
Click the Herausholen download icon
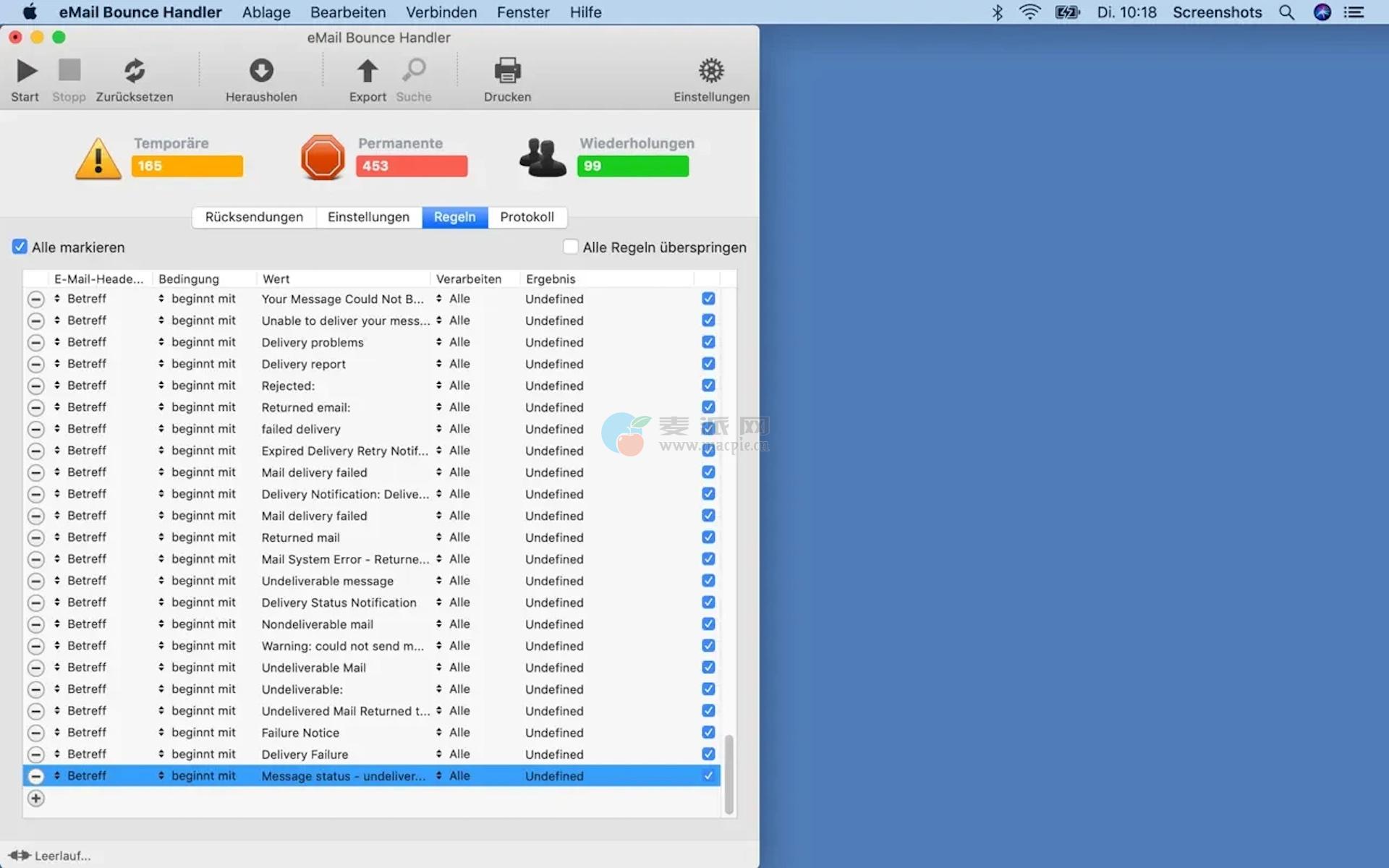pos(261,71)
